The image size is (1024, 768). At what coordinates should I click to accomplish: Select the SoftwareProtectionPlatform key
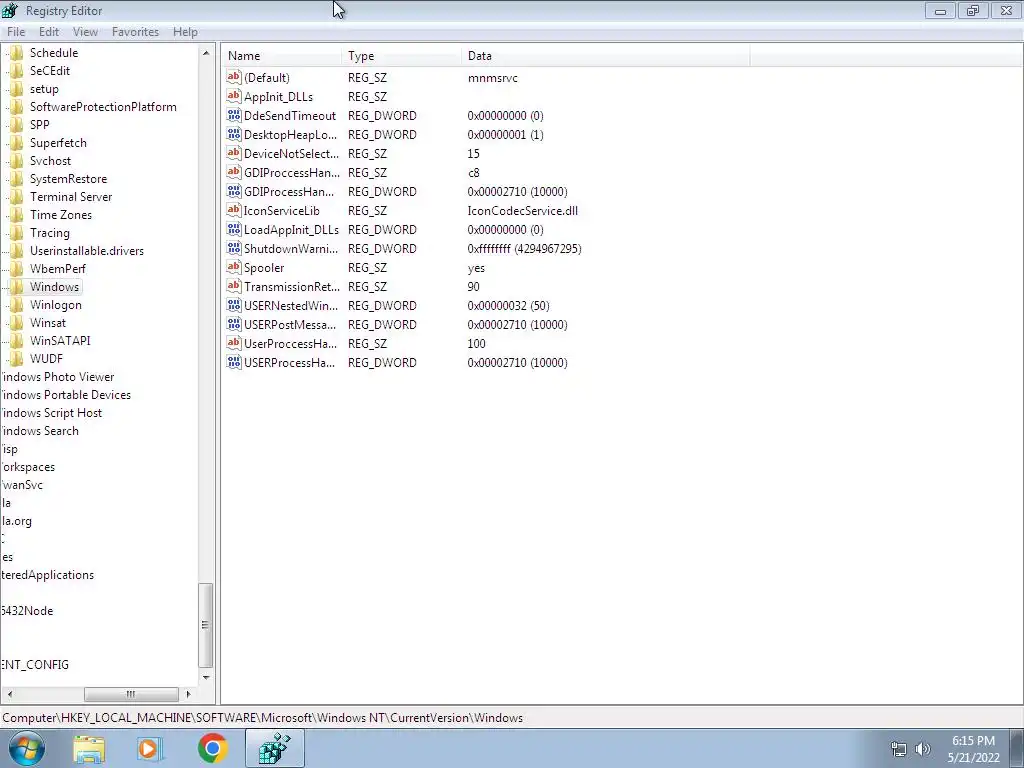coord(103,106)
